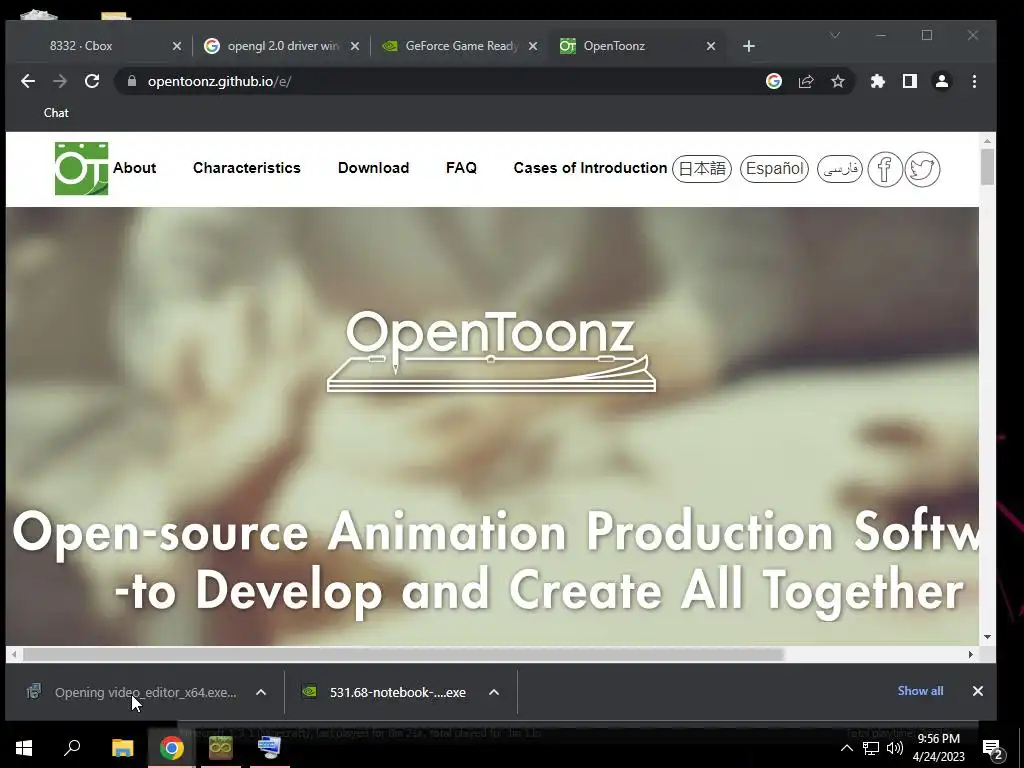Image resolution: width=1024 pixels, height=768 pixels.
Task: View site info via the padlock icon
Action: pos(132,81)
